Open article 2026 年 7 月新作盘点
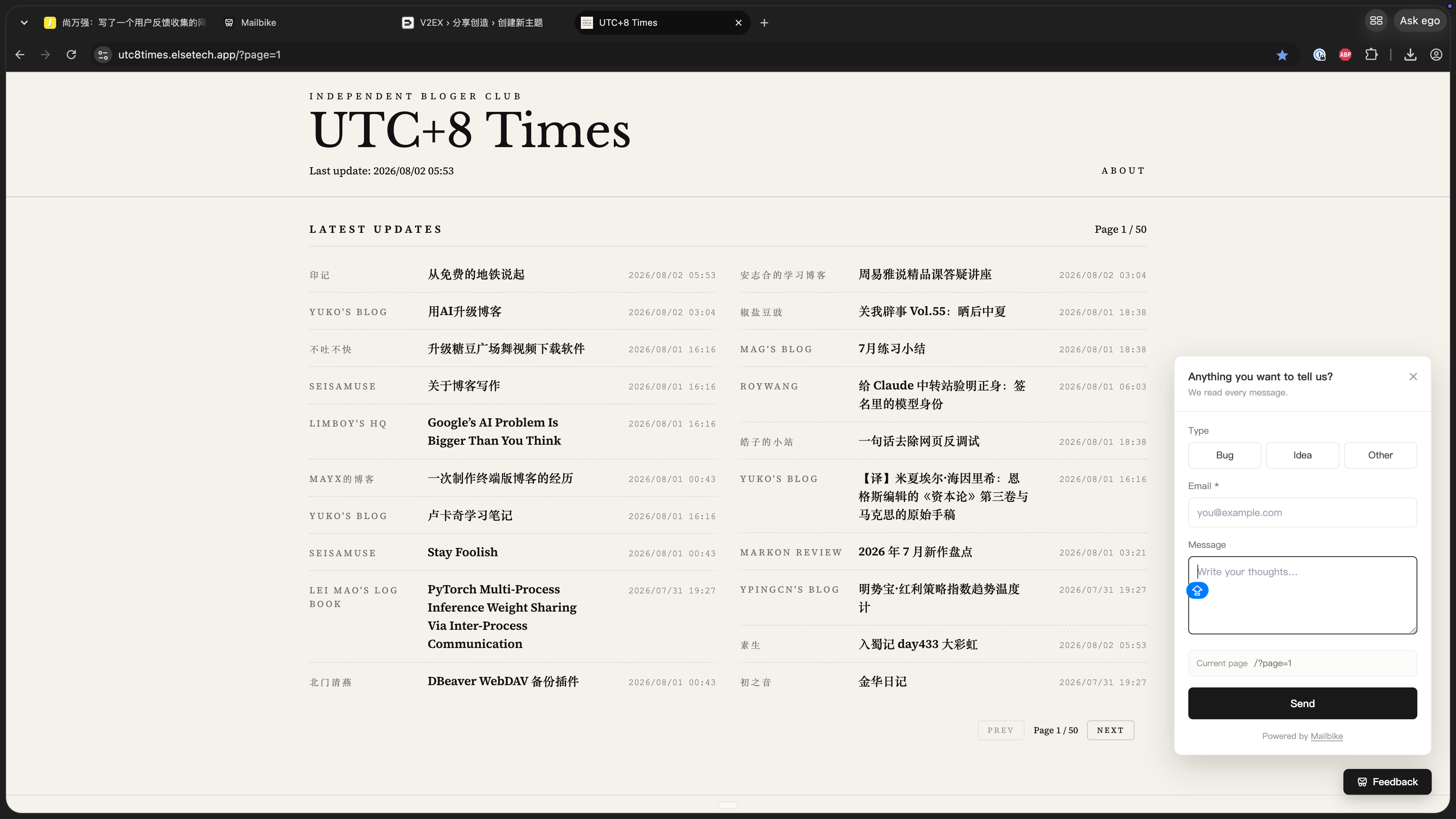 point(915,552)
